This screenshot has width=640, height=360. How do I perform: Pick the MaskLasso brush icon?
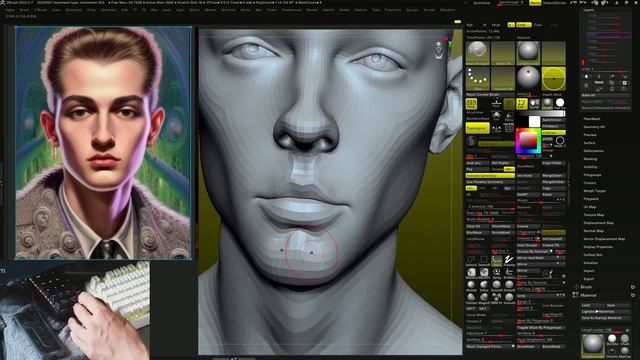(x=471, y=273)
